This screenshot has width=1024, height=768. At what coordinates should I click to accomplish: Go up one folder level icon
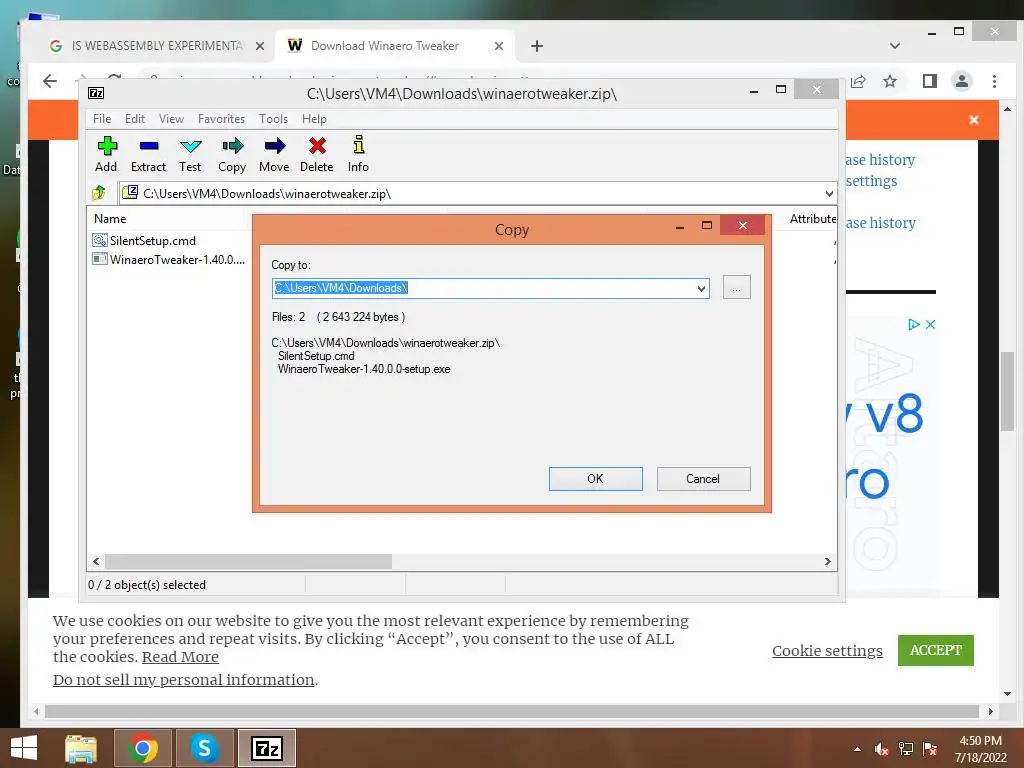(x=99, y=193)
